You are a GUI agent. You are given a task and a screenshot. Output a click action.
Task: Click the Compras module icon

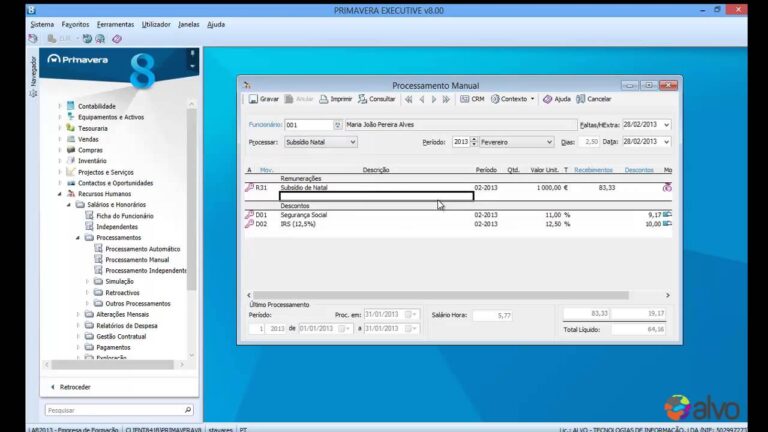[71, 150]
